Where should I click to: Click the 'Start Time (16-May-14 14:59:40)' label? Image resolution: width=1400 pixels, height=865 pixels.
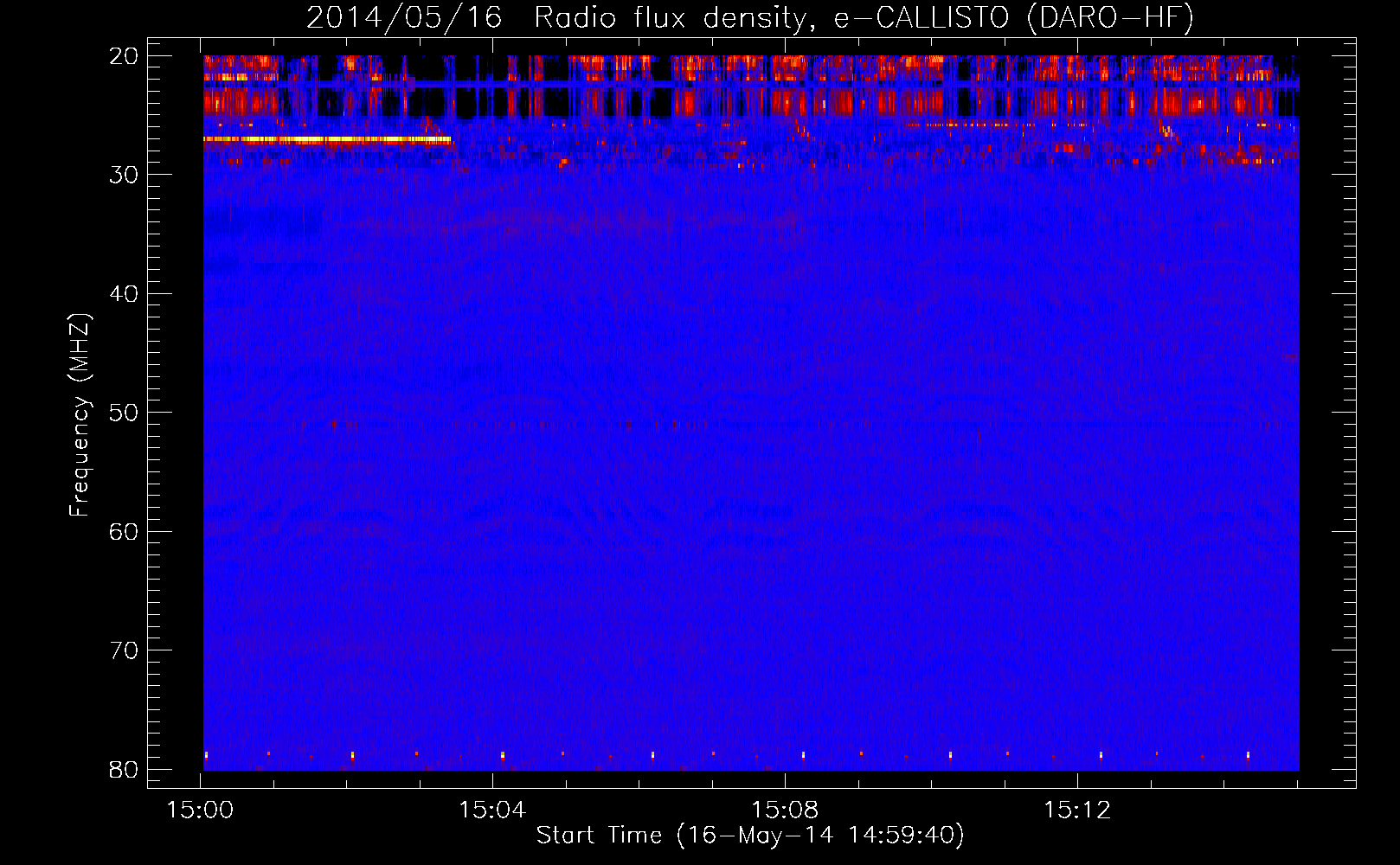750,836
